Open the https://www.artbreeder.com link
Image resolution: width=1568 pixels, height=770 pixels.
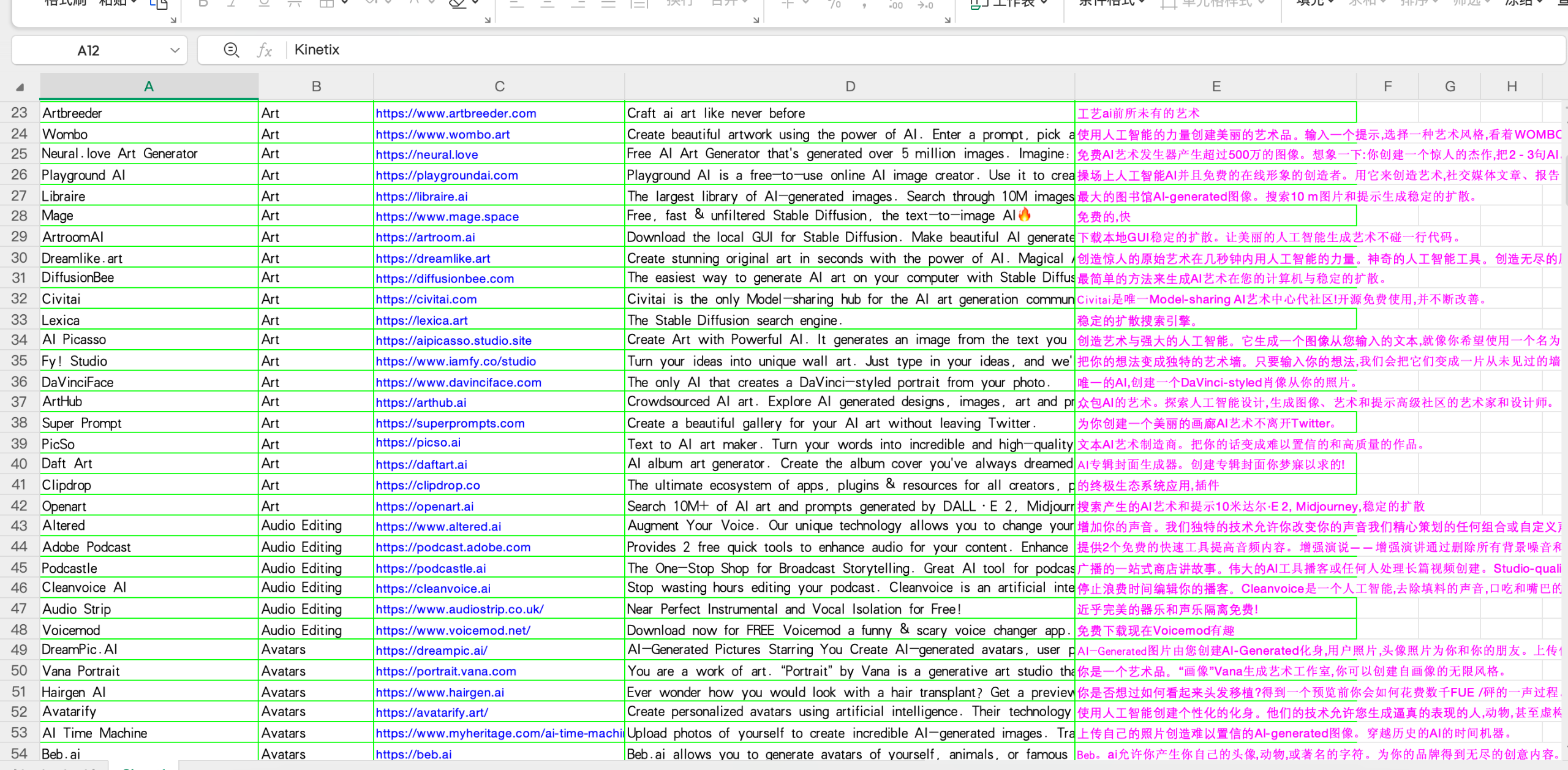pyautogui.click(x=456, y=113)
